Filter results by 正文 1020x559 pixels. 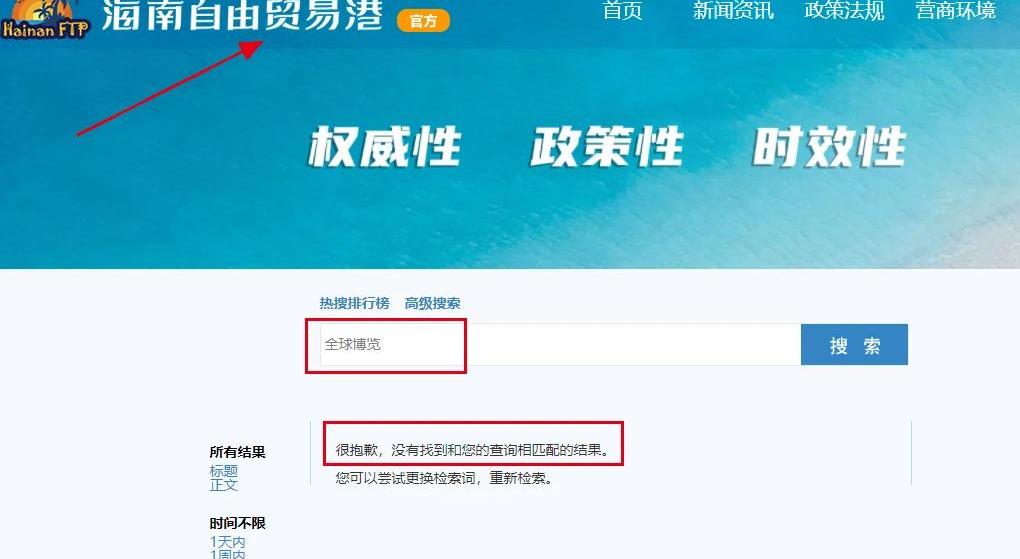[x=224, y=485]
